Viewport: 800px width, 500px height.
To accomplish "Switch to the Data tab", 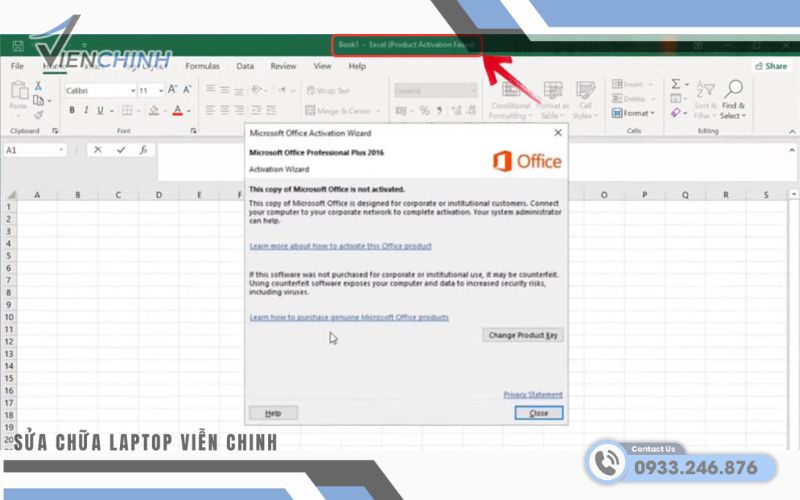I will click(x=245, y=66).
